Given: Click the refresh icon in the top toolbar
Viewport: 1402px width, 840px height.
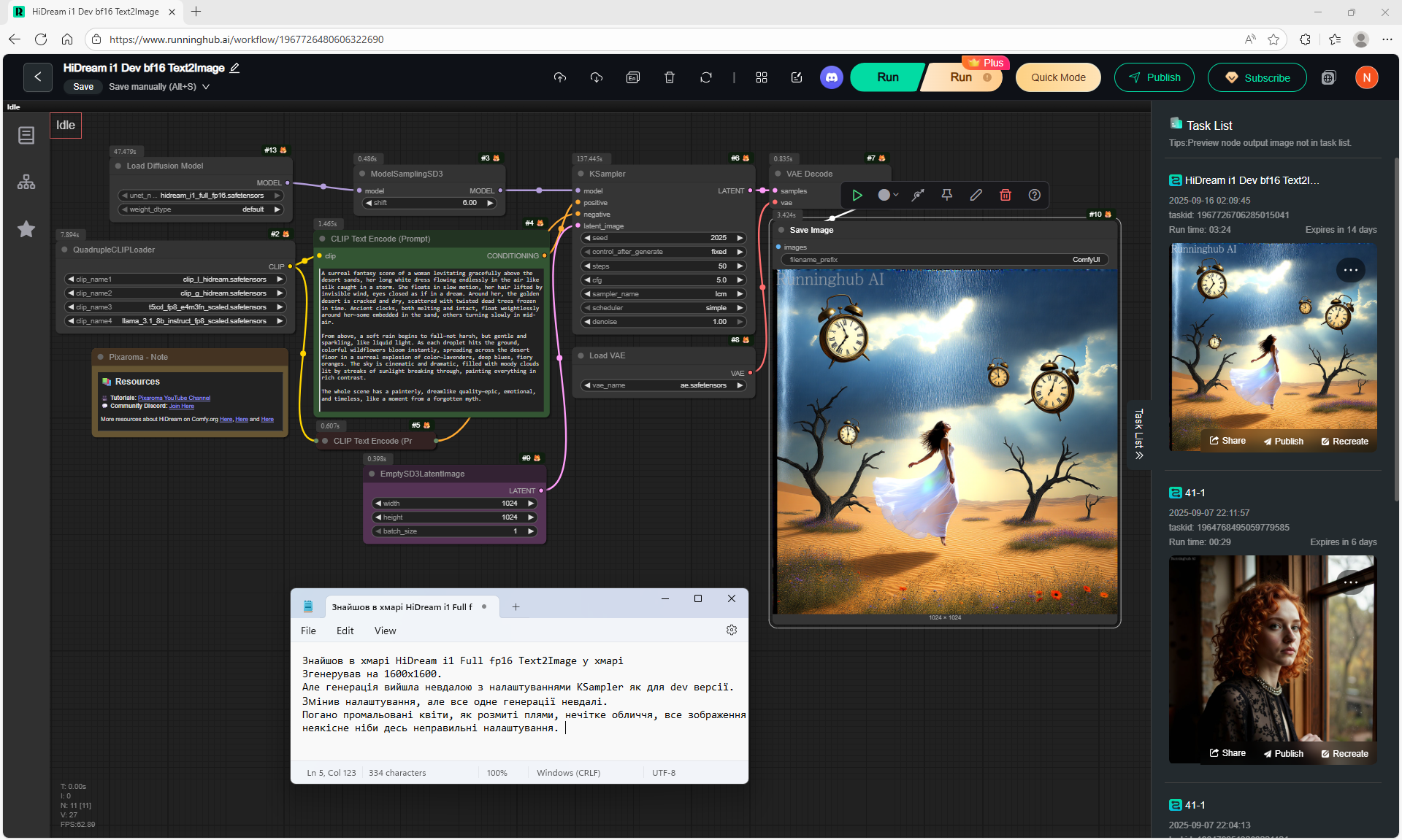Looking at the screenshot, I should coord(705,77).
